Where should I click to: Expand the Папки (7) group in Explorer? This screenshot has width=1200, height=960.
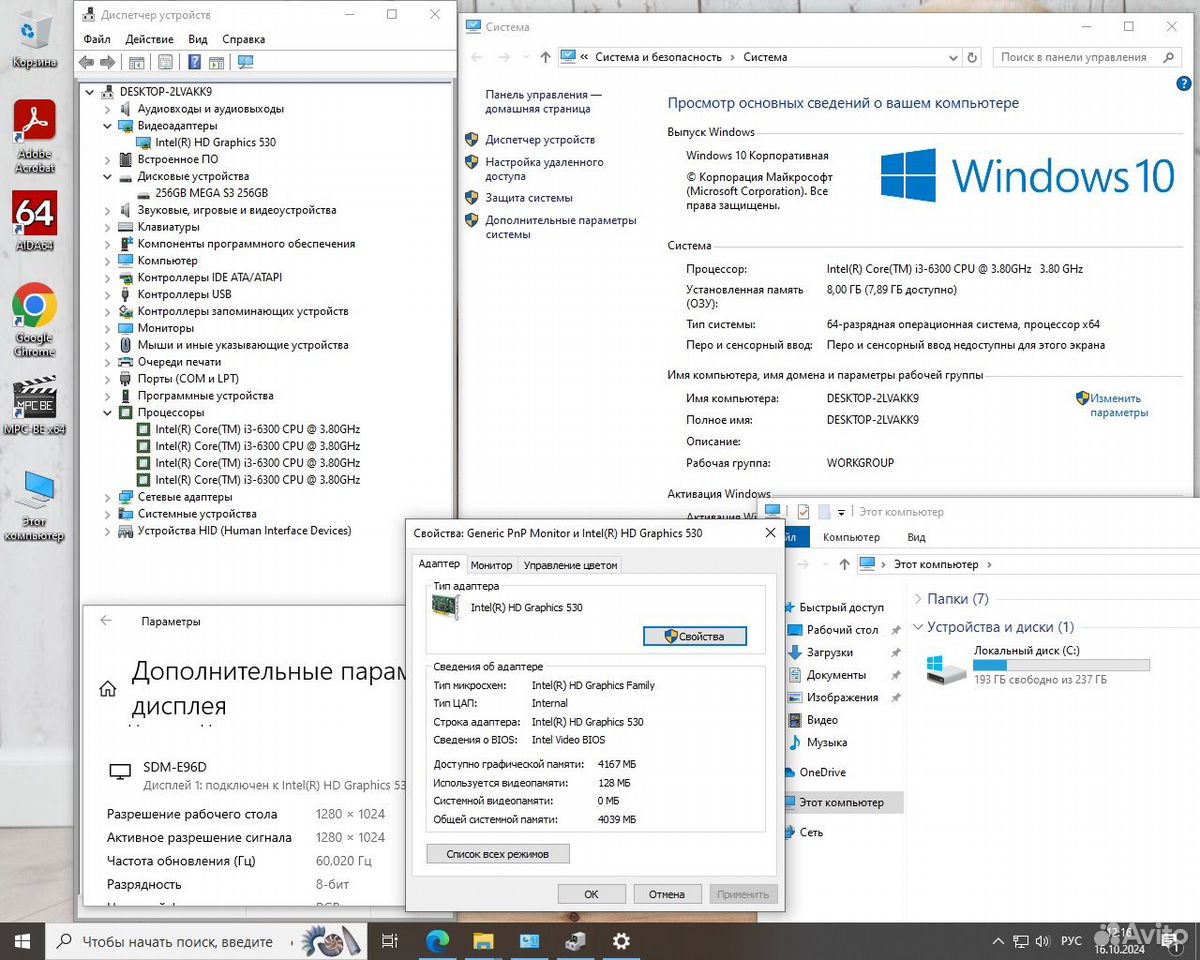click(918, 599)
